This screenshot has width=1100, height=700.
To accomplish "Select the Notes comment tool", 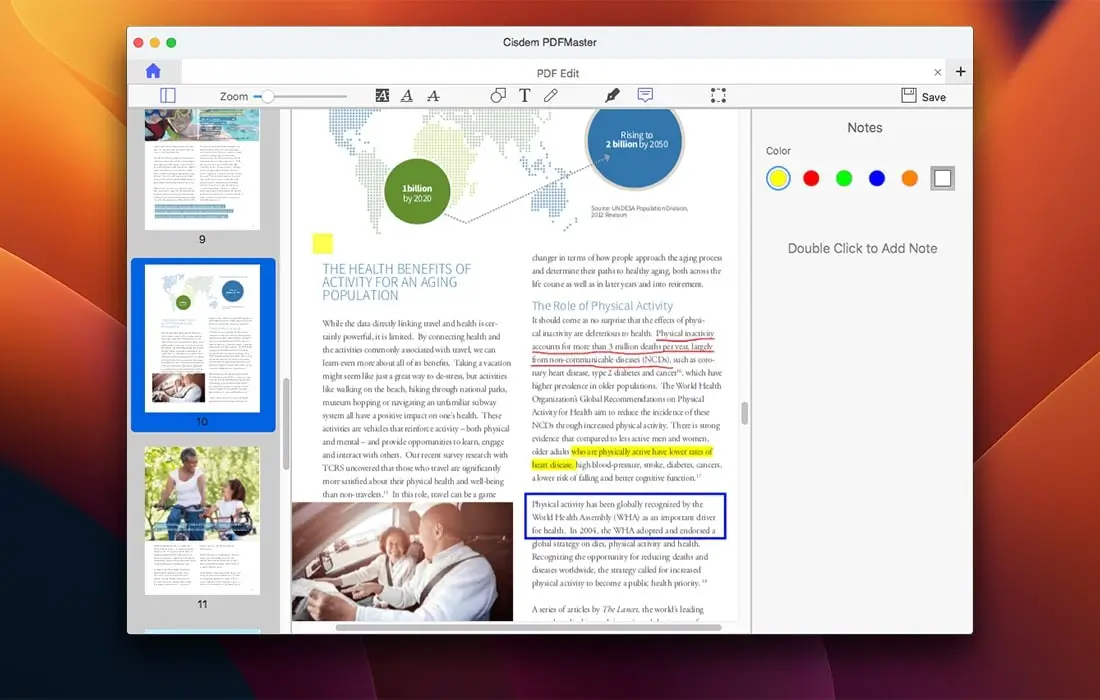I will click(645, 95).
